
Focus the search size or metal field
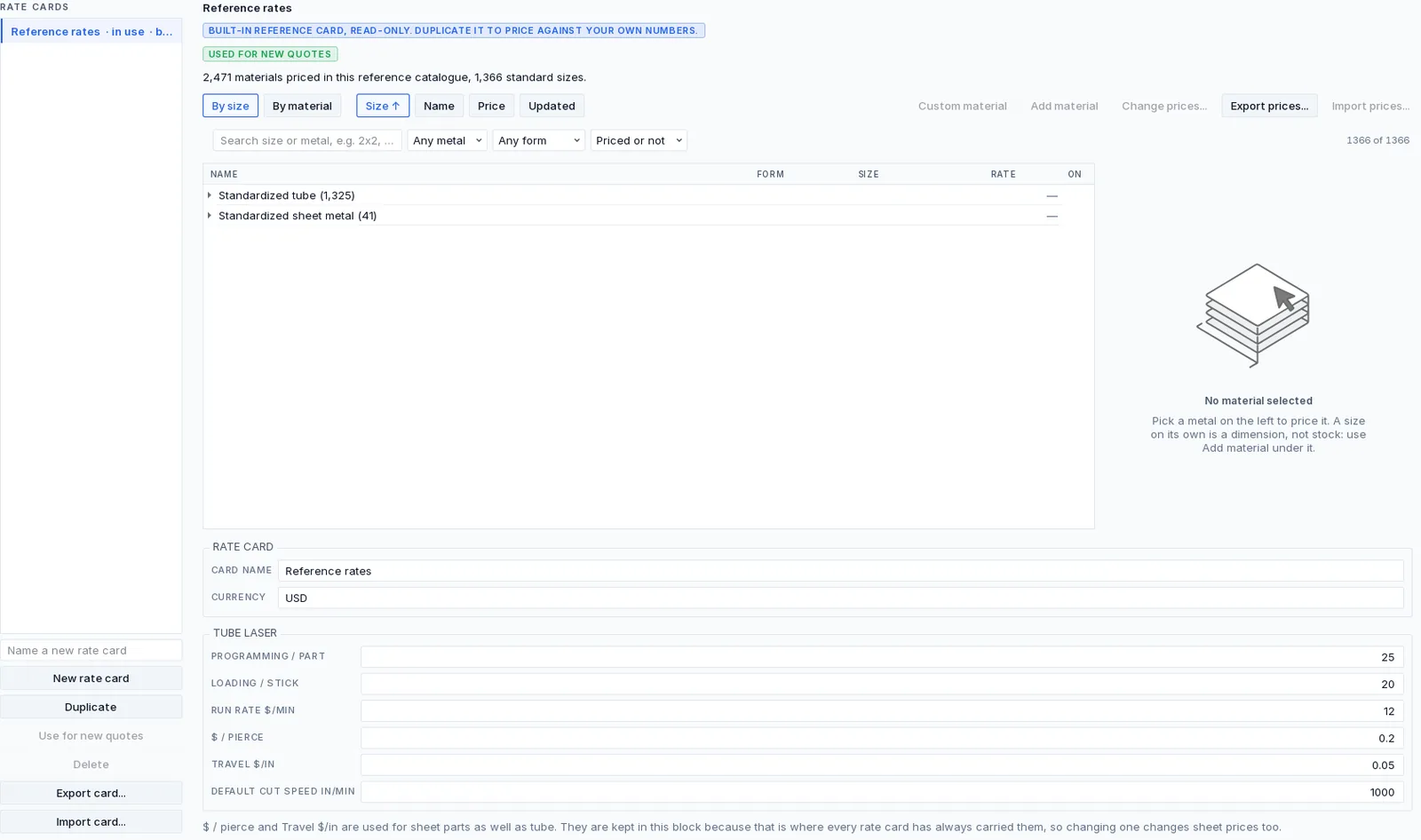307,140
